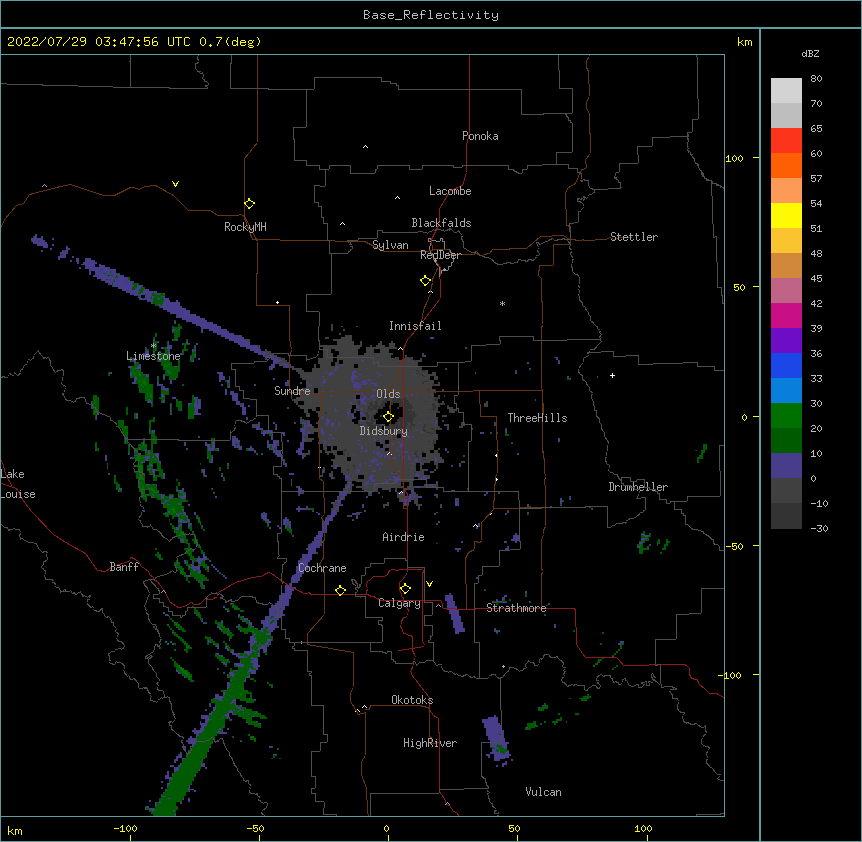Click the white caret marker west of Lacombe
The width and height of the screenshot is (862, 842).
point(397,197)
